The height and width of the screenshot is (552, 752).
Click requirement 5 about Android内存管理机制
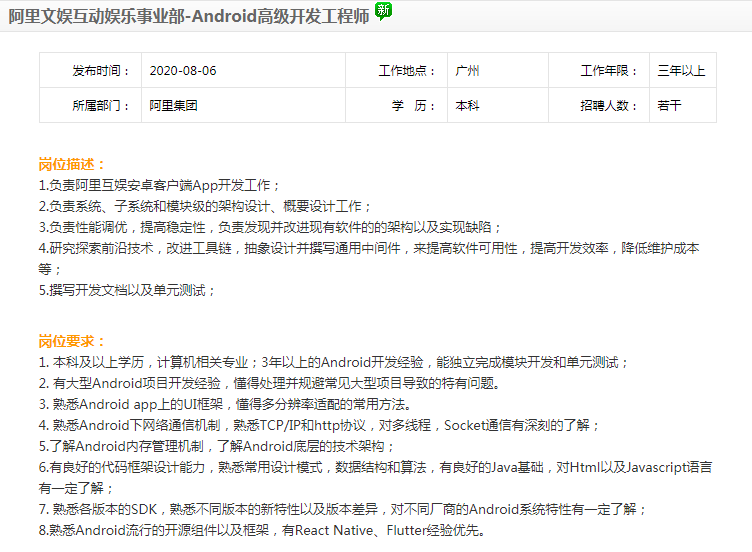click(x=216, y=446)
